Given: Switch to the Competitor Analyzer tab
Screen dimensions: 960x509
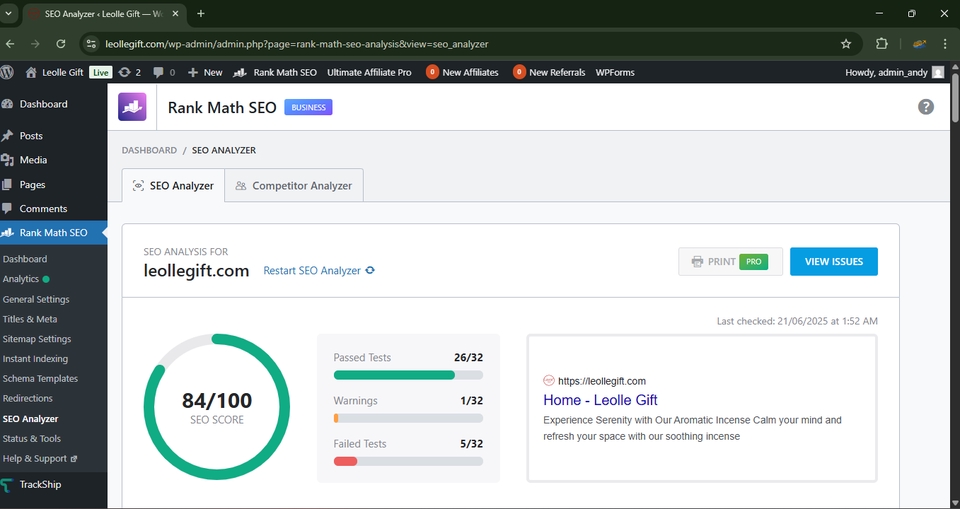Looking at the screenshot, I should click(x=294, y=185).
